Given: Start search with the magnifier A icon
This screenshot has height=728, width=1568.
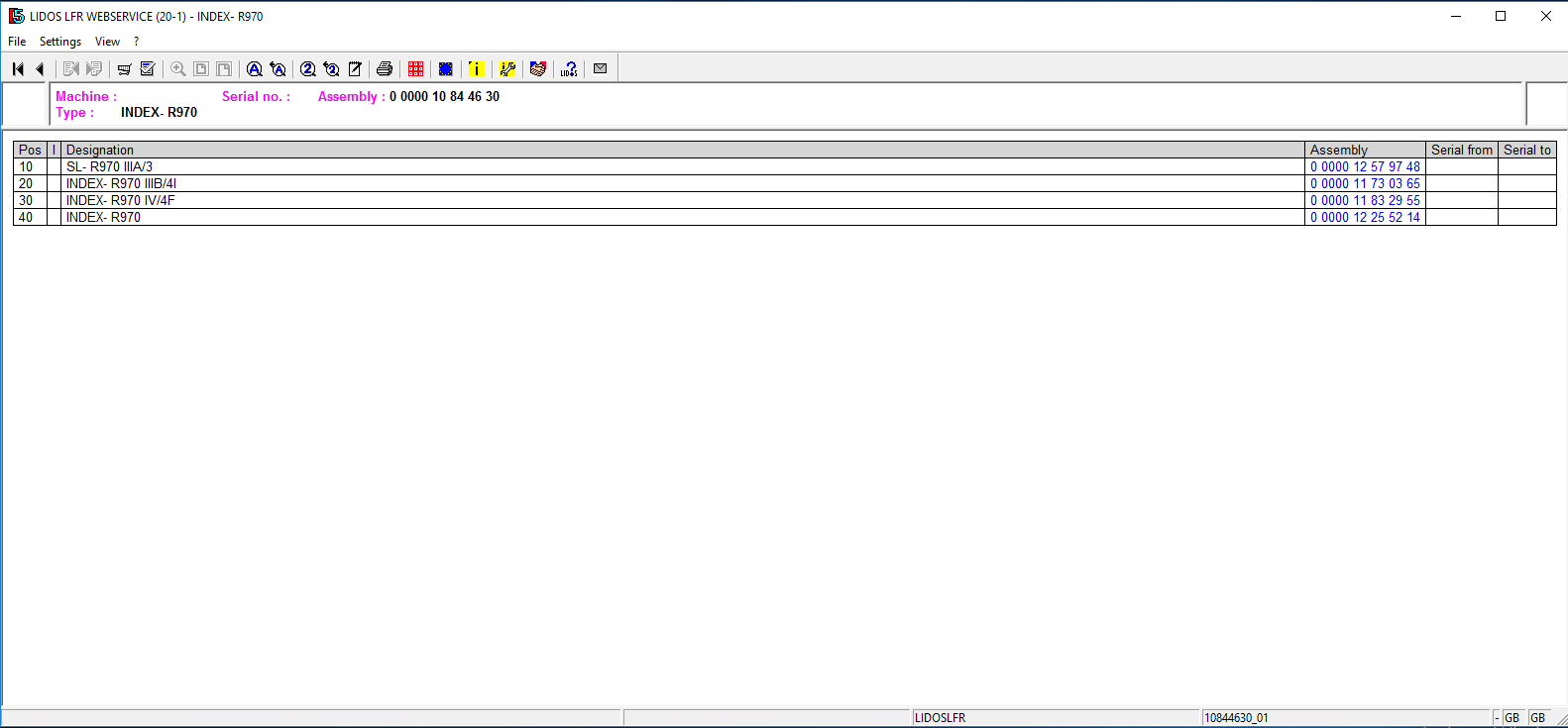Looking at the screenshot, I should [x=255, y=69].
